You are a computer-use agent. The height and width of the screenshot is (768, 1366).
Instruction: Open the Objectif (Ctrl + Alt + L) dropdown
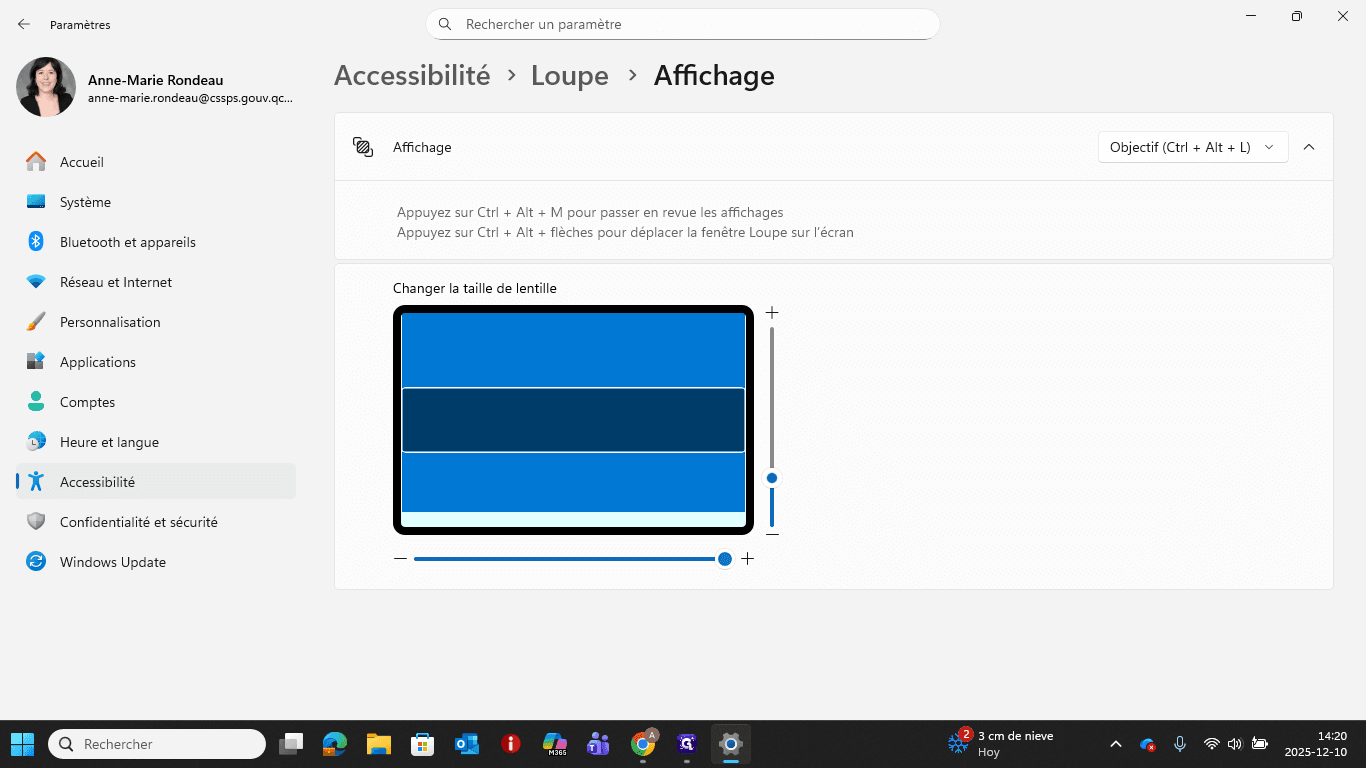click(x=1193, y=147)
